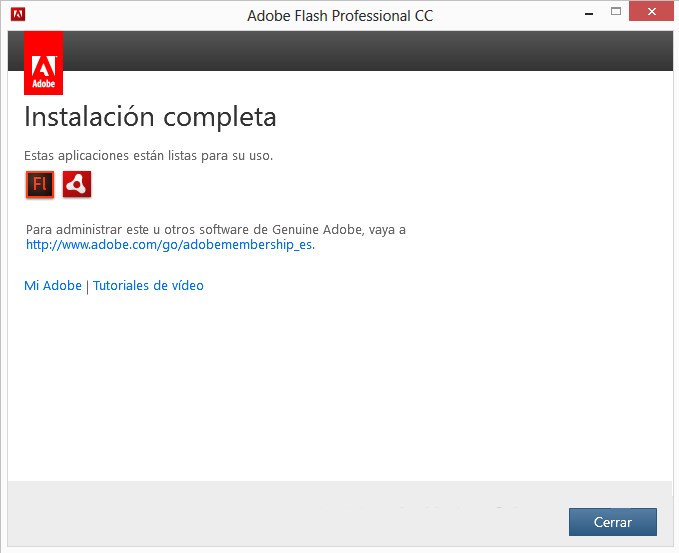Screen dimensions: 679x553
Task: Click 'Estas aplicaciones están listas para su uso' text
Action: (149, 155)
